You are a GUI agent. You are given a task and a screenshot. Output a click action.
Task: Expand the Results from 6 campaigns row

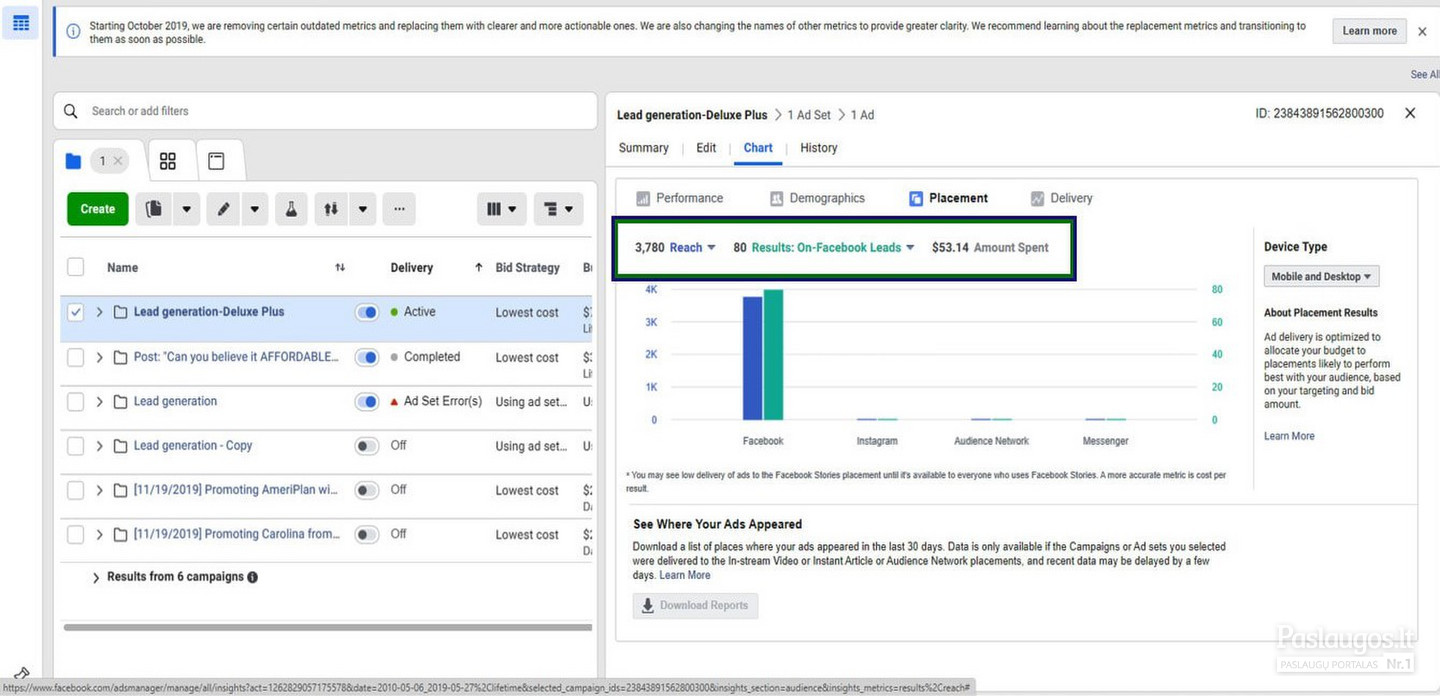coord(96,577)
